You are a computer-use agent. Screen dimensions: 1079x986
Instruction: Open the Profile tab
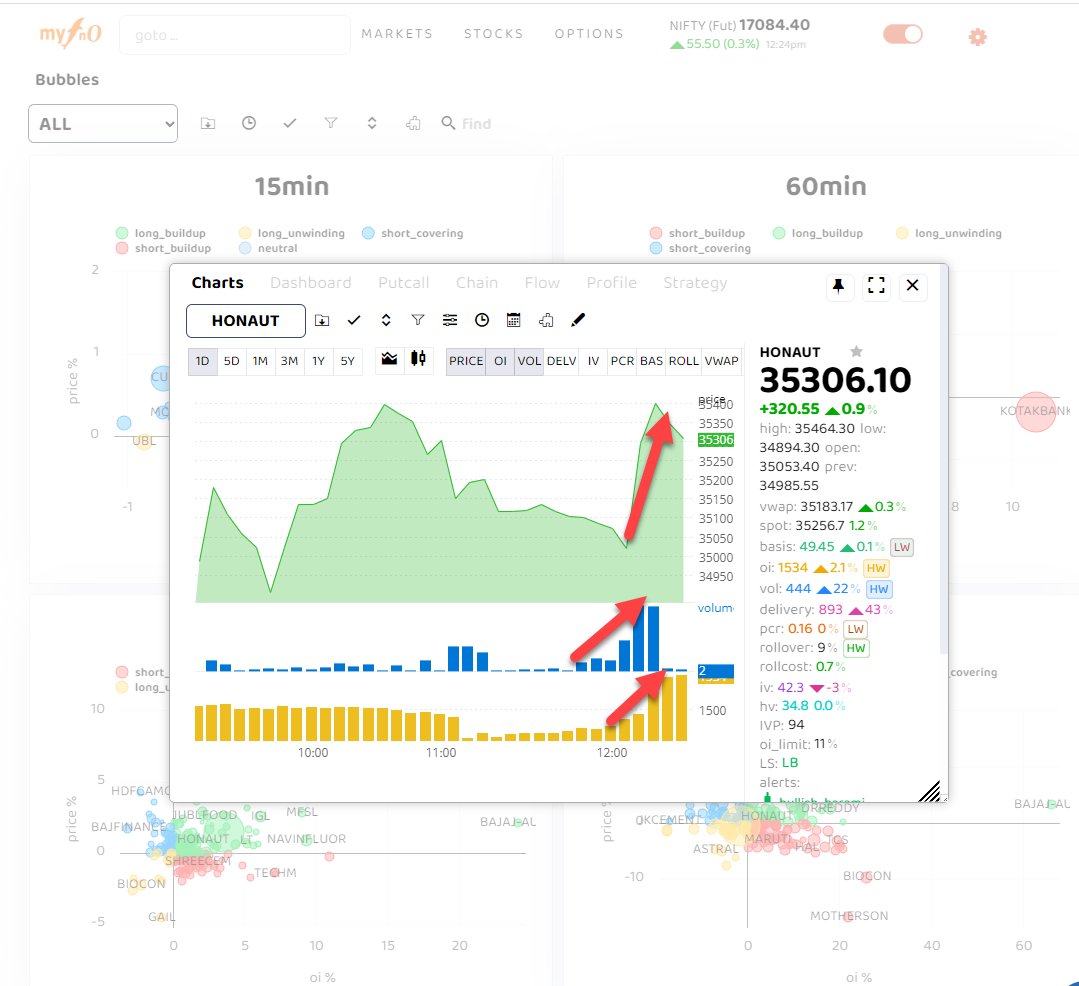click(x=612, y=283)
